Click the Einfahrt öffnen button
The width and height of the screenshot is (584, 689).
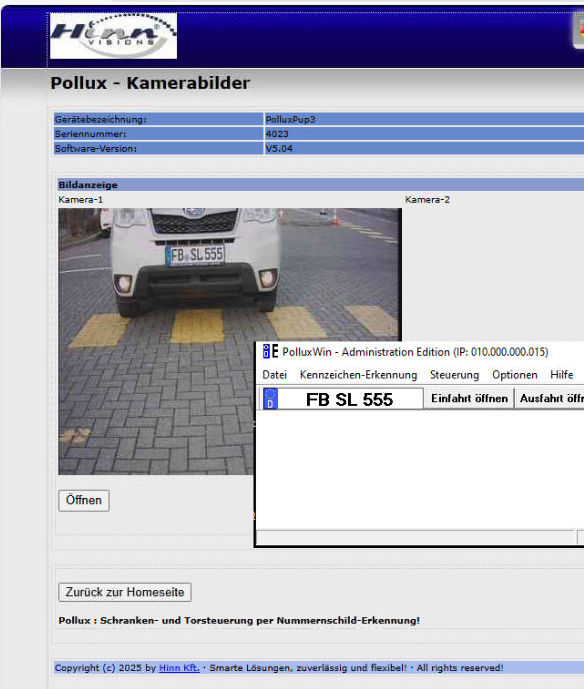click(x=469, y=399)
